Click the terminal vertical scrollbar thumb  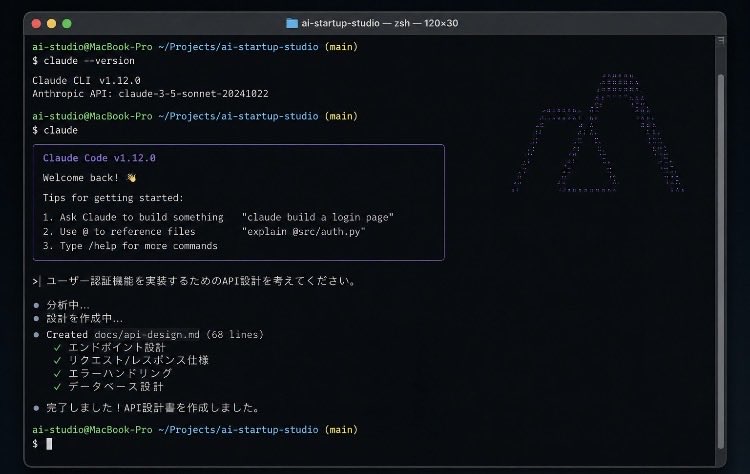pyautogui.click(x=721, y=261)
